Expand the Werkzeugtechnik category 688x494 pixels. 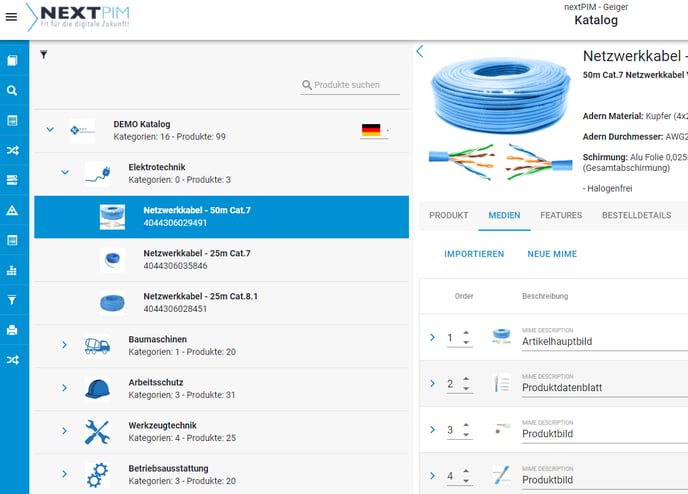(x=64, y=431)
